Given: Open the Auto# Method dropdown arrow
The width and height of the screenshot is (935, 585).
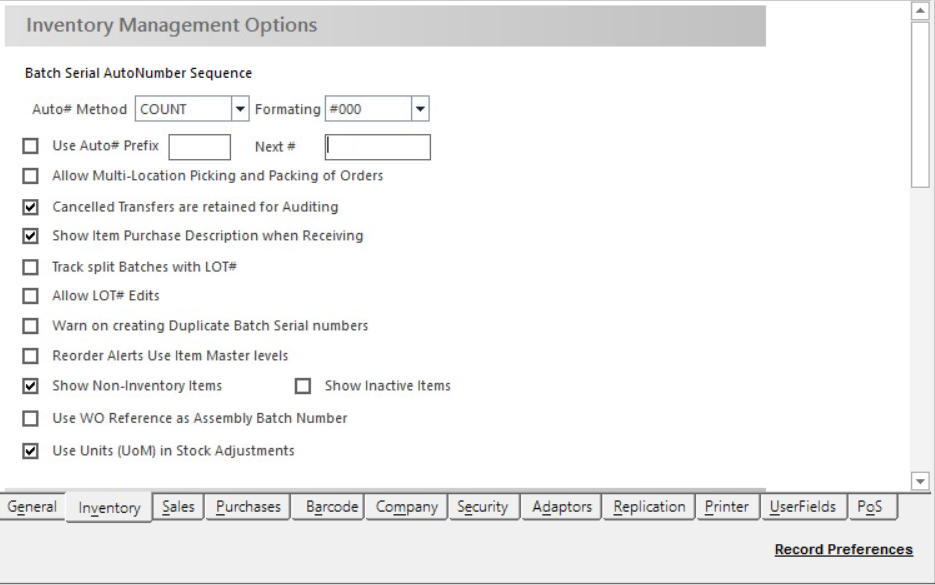Looking at the screenshot, I should (240, 109).
